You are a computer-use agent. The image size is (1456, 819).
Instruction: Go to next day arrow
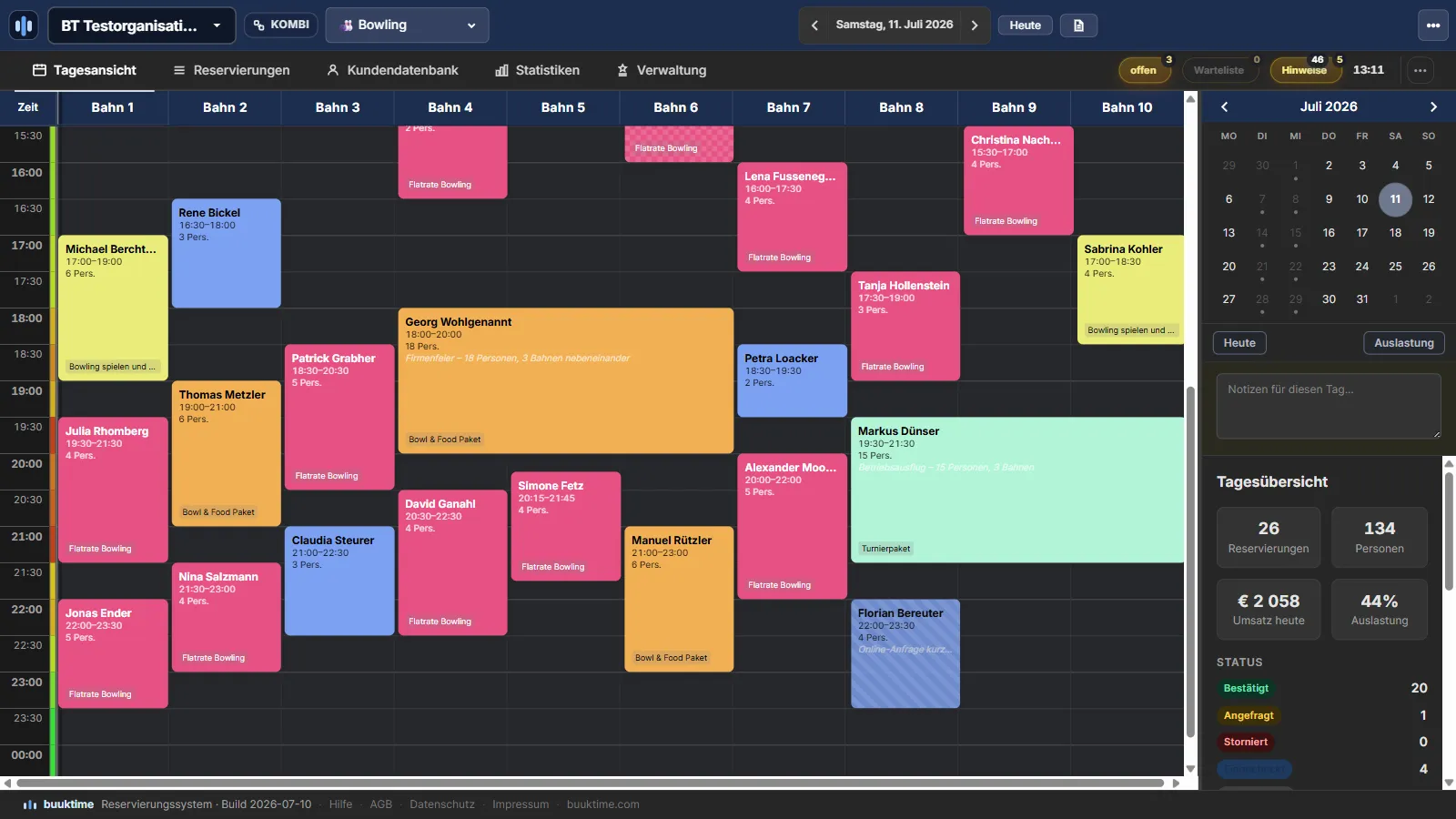click(x=975, y=25)
